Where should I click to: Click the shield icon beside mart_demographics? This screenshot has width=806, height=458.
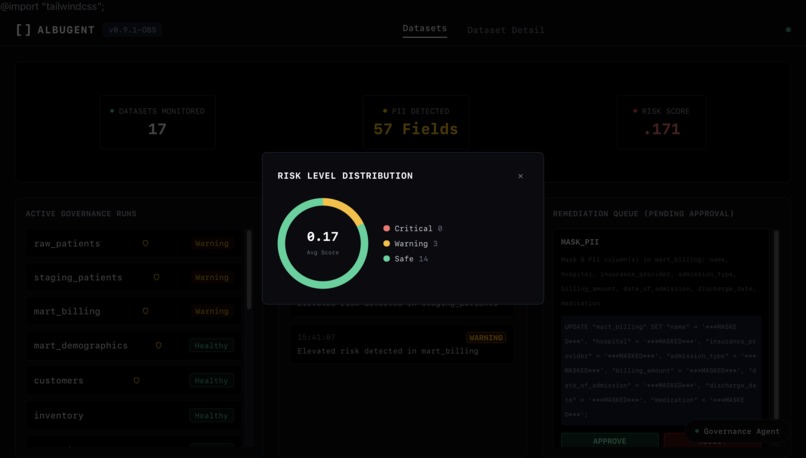pyautogui.click(x=158, y=345)
